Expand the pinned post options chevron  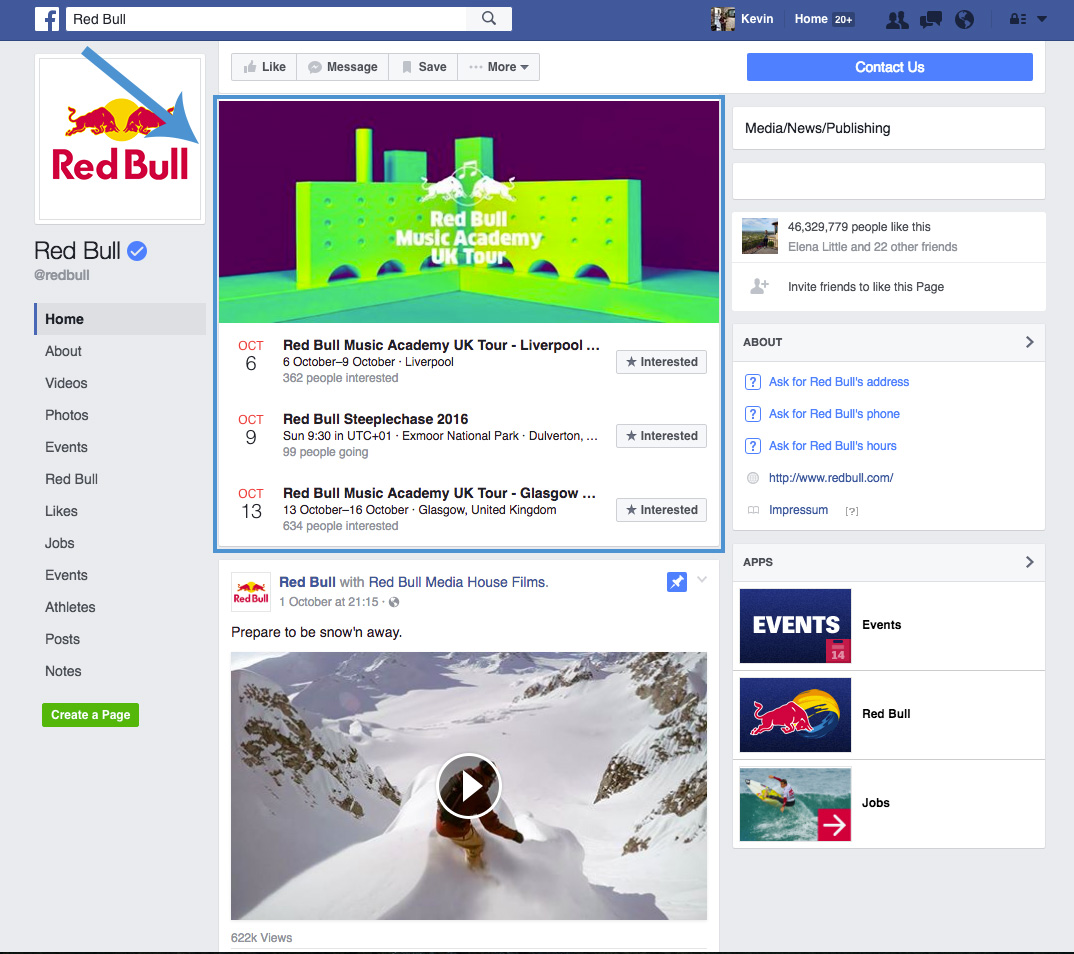pyautogui.click(x=702, y=579)
